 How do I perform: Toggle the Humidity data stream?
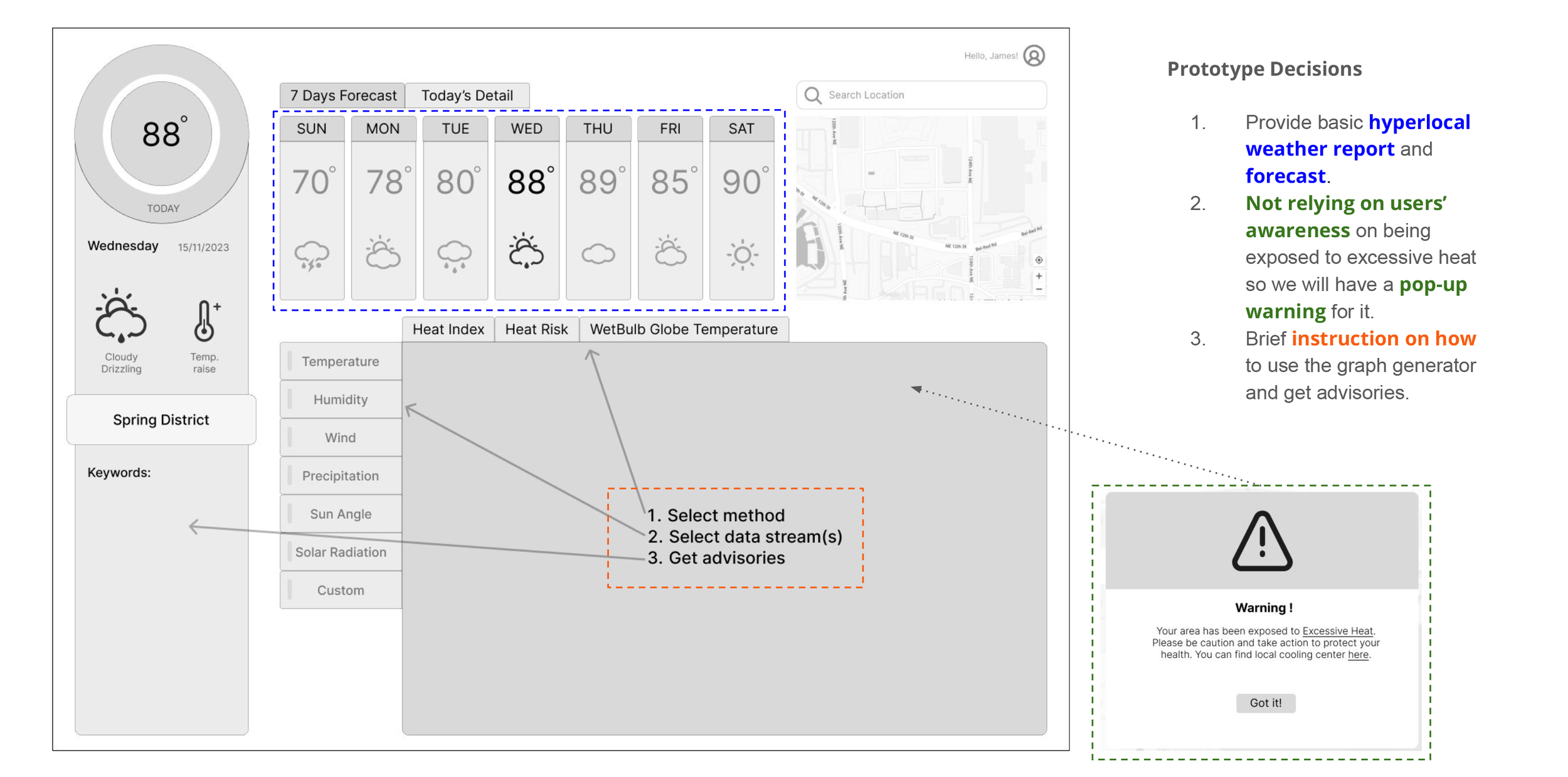[x=340, y=399]
